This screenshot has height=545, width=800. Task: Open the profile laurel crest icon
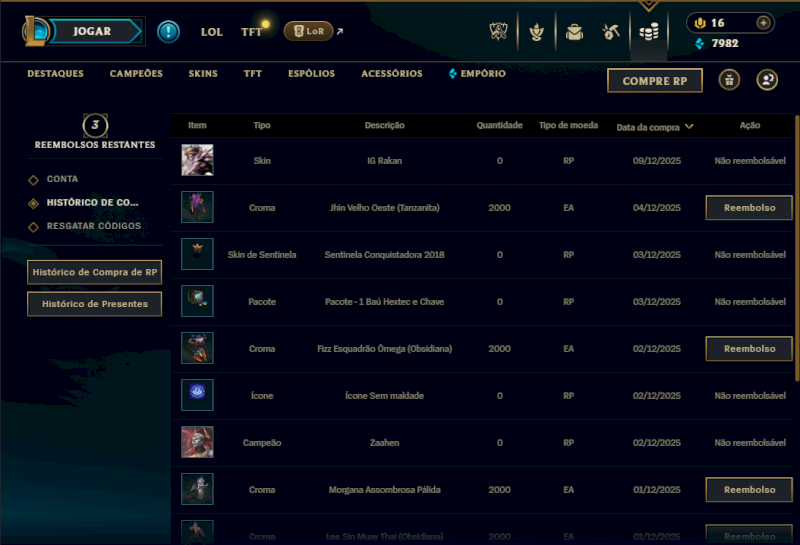pyautogui.click(x=536, y=32)
